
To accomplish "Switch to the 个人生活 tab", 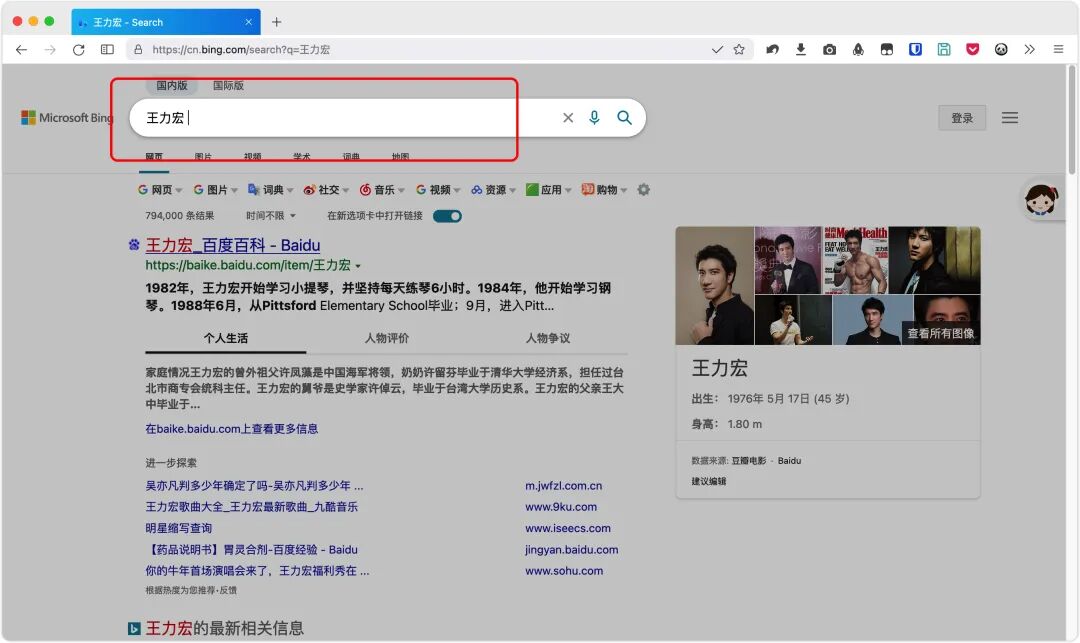I will click(x=225, y=338).
